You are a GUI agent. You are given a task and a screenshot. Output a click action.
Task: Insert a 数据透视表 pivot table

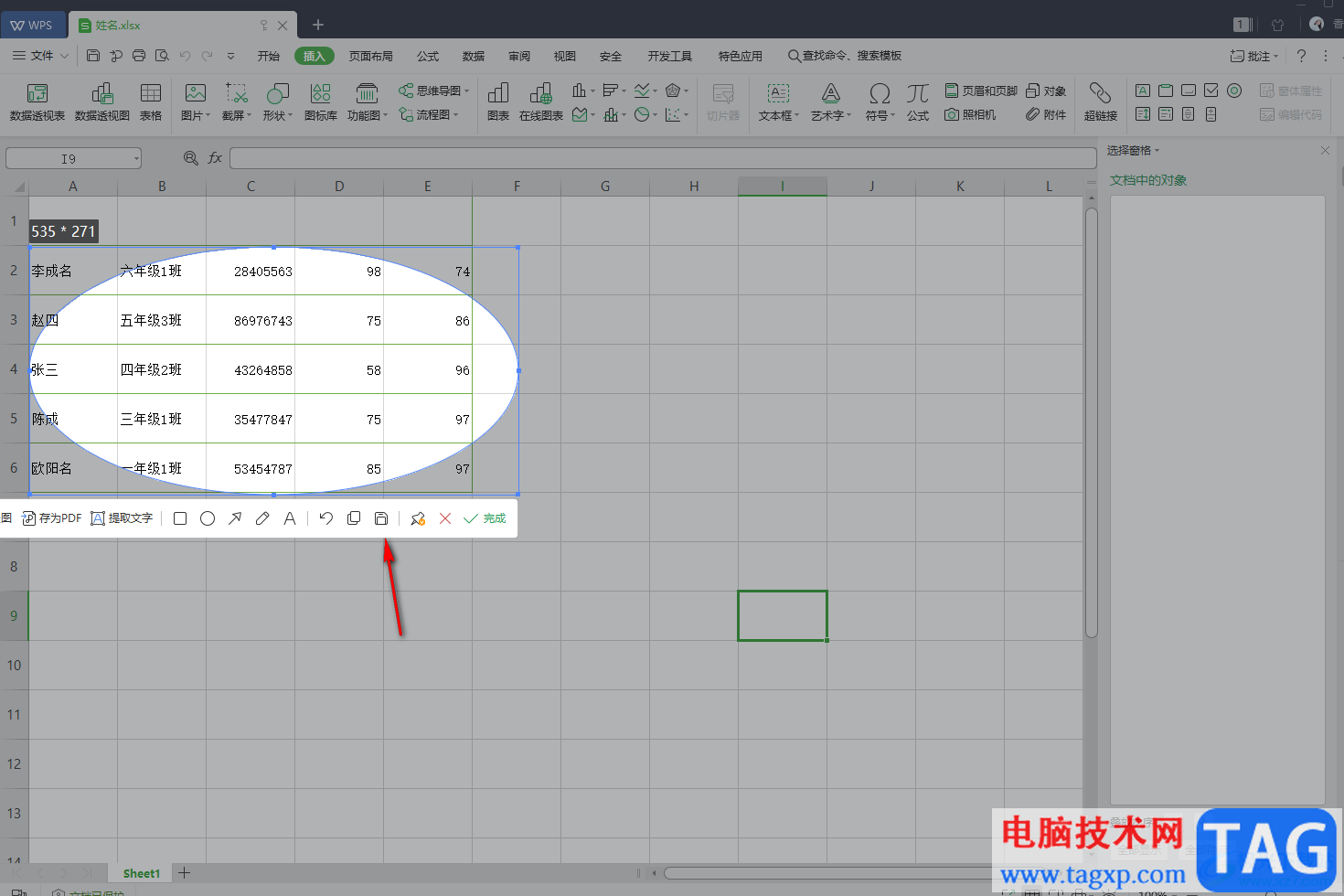(x=37, y=102)
